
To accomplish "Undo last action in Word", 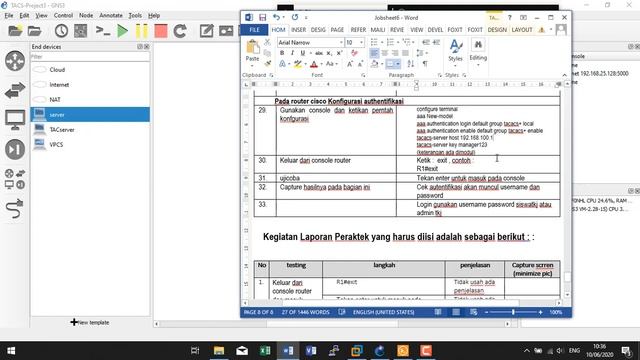I will (x=276, y=18).
